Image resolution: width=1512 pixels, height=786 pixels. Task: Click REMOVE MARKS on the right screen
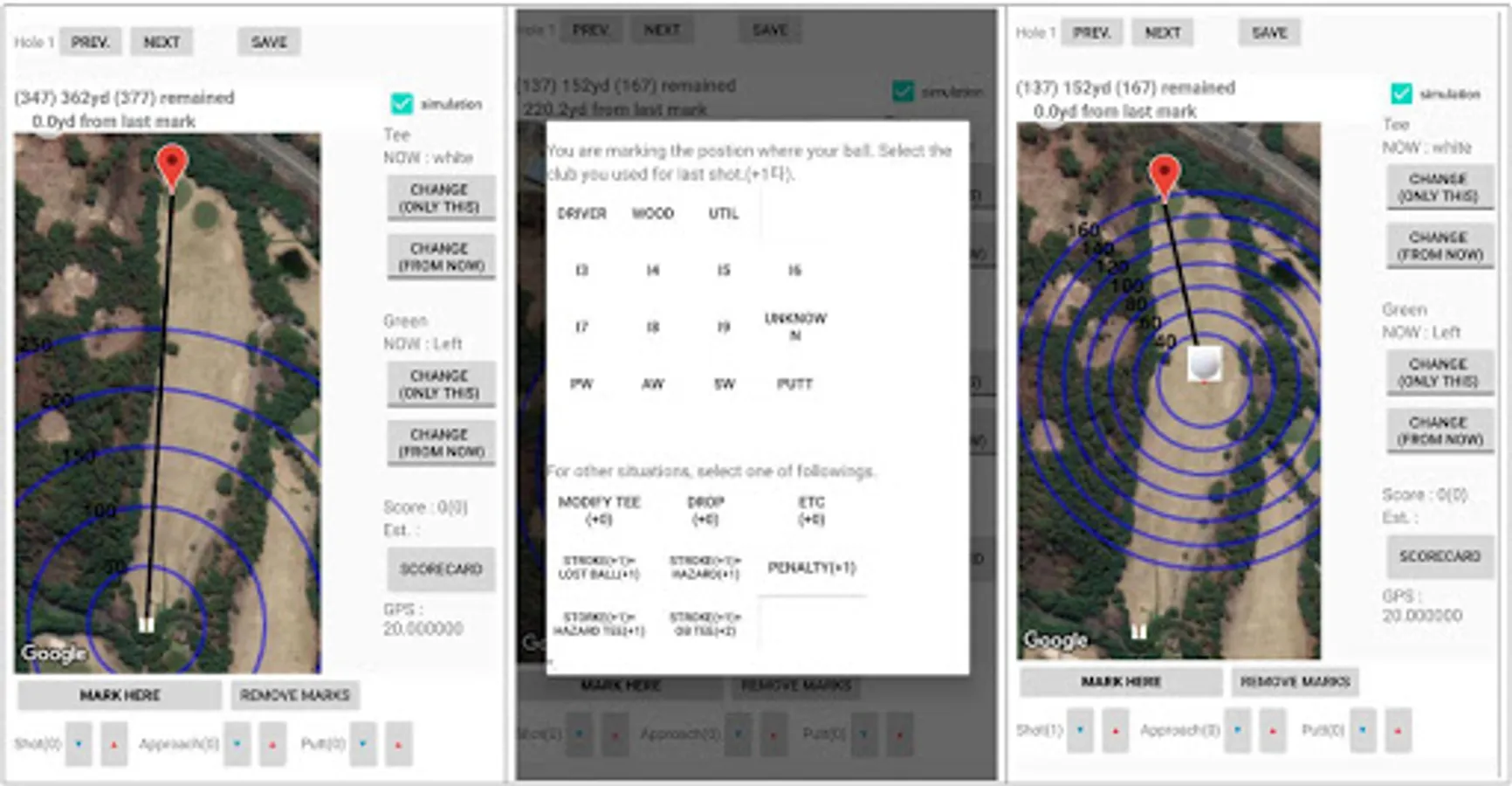pyautogui.click(x=1296, y=681)
